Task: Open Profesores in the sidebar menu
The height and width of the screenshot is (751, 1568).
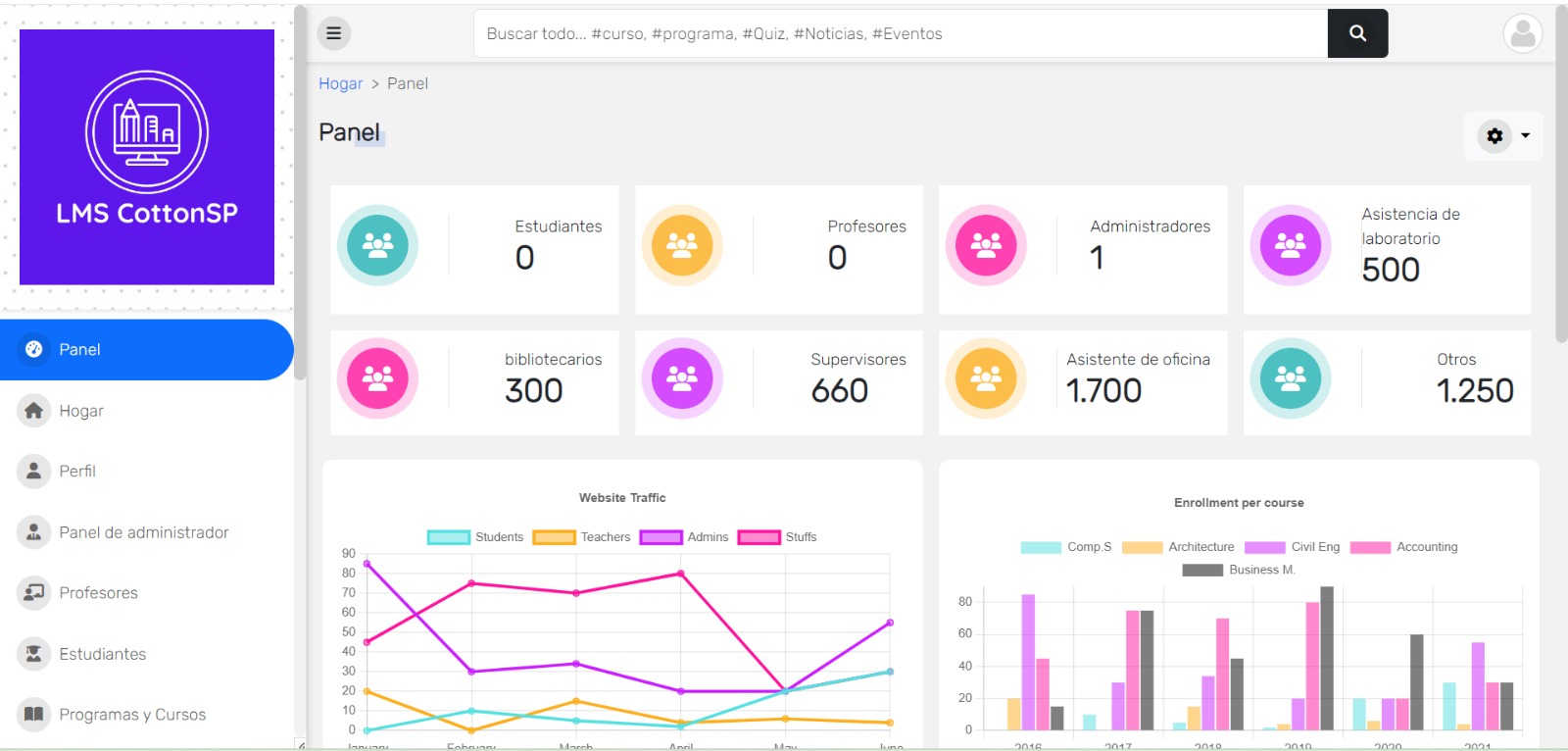Action: point(147,592)
